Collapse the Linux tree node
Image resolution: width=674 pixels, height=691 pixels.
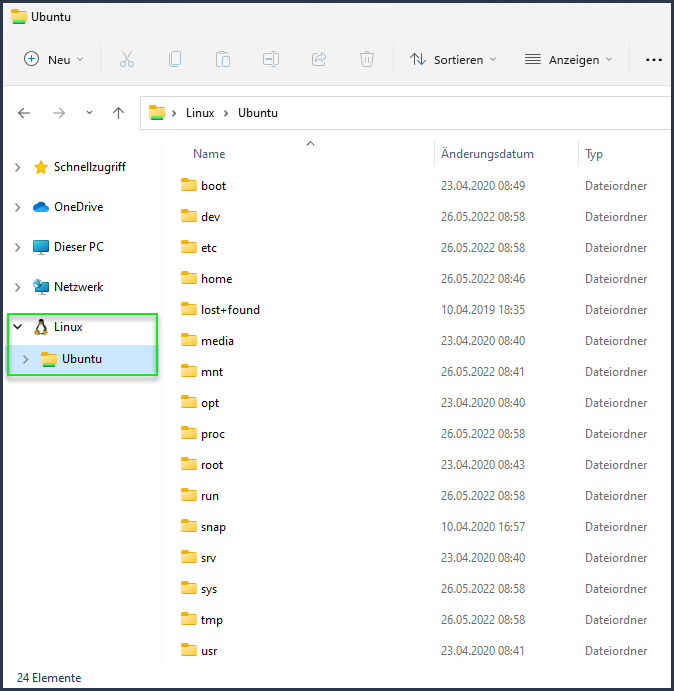[18, 327]
